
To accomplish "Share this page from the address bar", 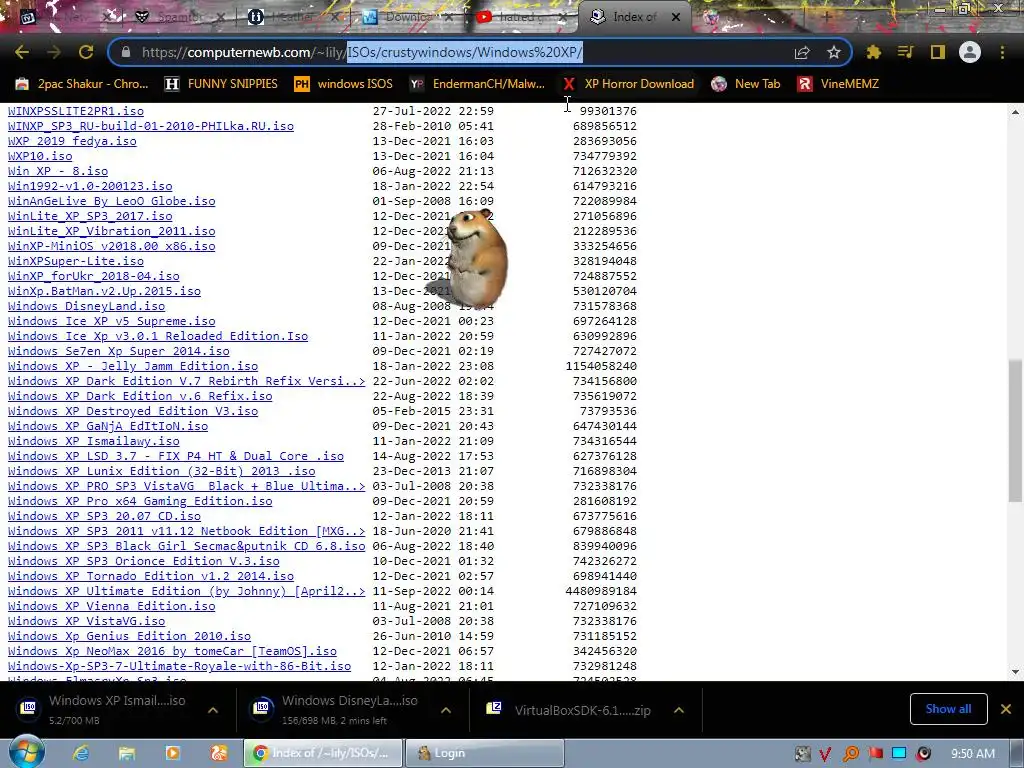I will click(802, 52).
